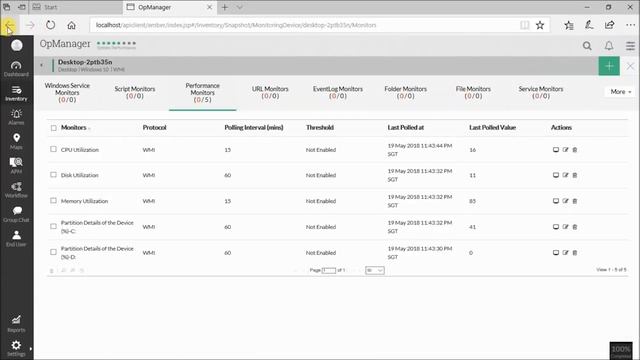Open the CPU Utilization monitor link
Screen dimensions: 640x360
pos(80,150)
